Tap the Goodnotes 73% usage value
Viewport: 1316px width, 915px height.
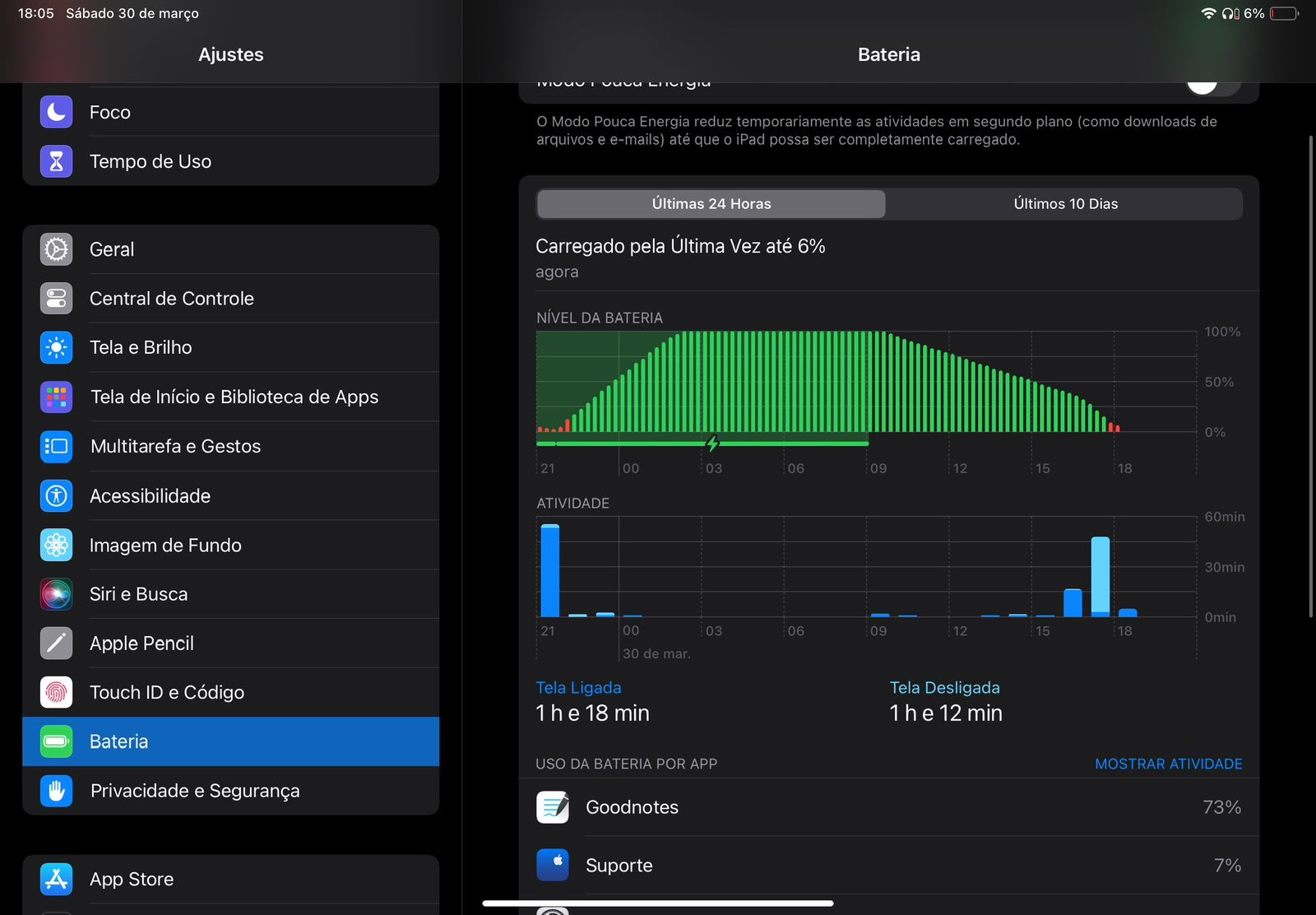[x=1221, y=807]
